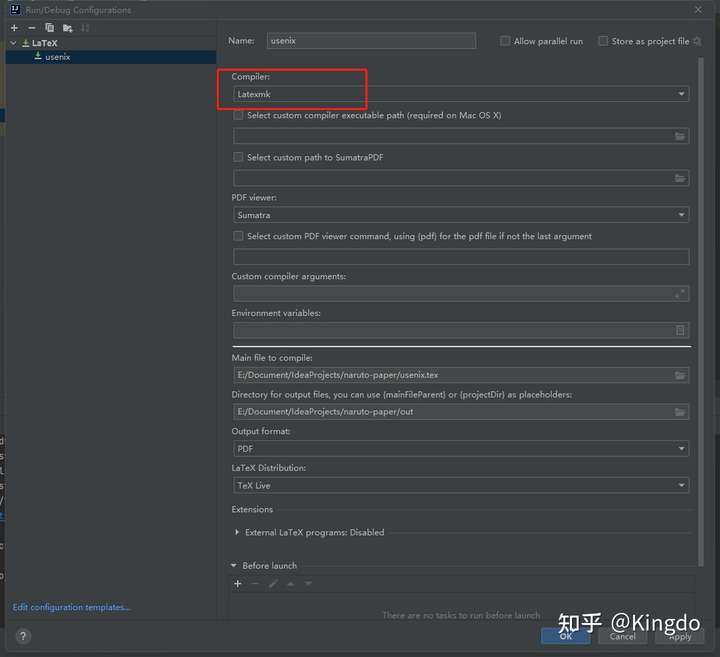Viewport: 720px width, 657px height.
Task: Browse for the main file to compile
Action: (x=680, y=376)
